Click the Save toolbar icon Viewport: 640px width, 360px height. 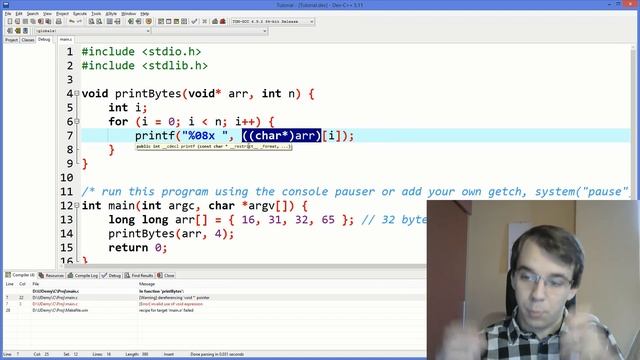click(x=25, y=21)
